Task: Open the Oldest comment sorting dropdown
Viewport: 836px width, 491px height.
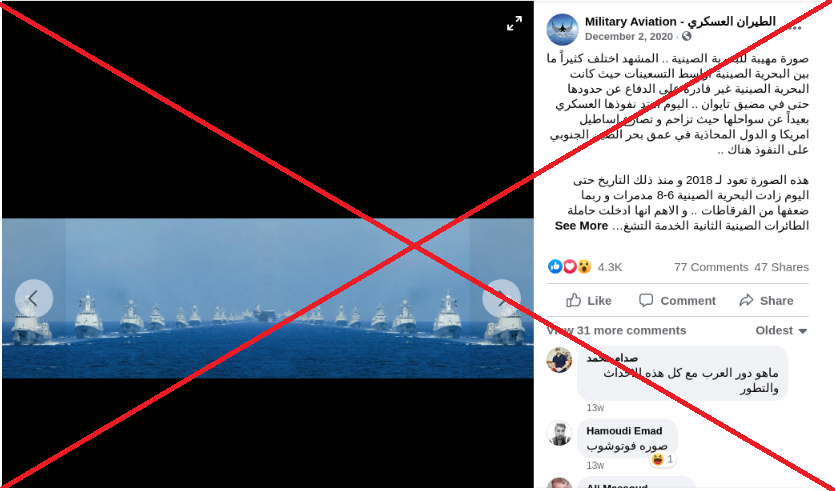Action: pyautogui.click(x=781, y=331)
